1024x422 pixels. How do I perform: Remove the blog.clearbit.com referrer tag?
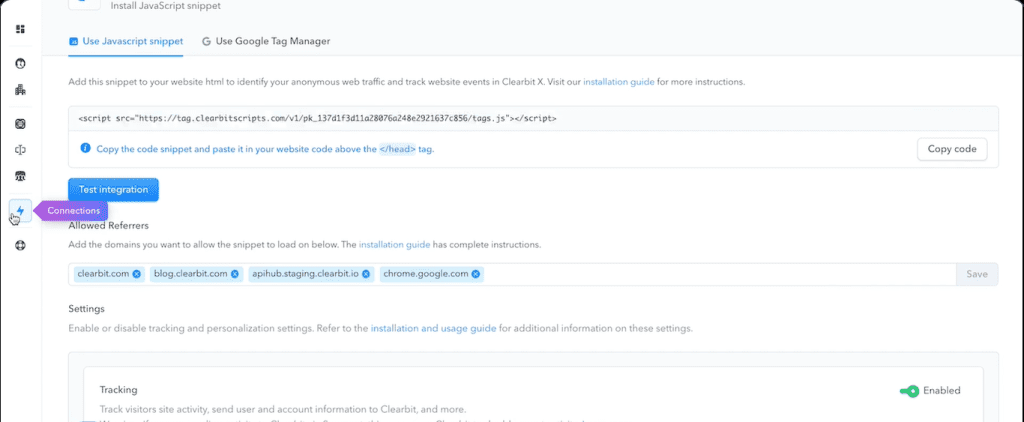[x=234, y=274]
